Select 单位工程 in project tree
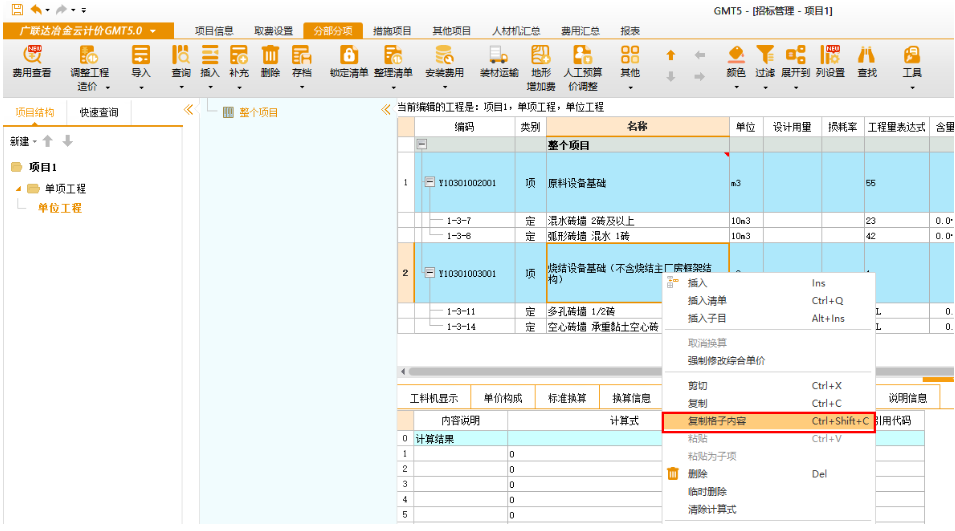The width and height of the screenshot is (955, 531). pyautogui.click(x=60, y=208)
